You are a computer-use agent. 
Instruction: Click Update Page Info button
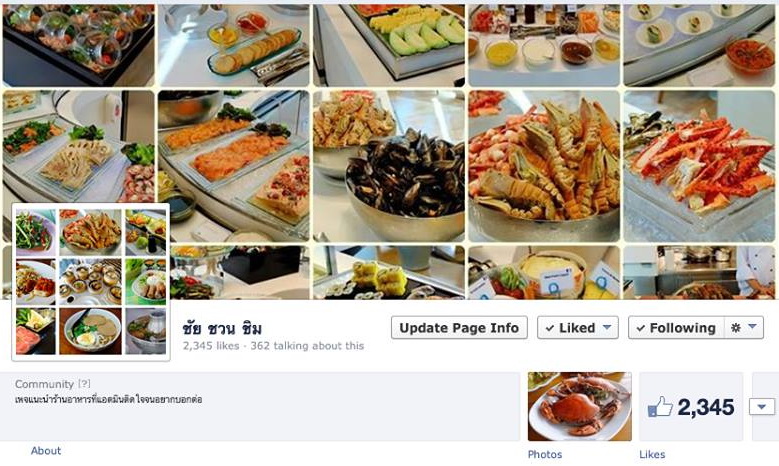459,328
